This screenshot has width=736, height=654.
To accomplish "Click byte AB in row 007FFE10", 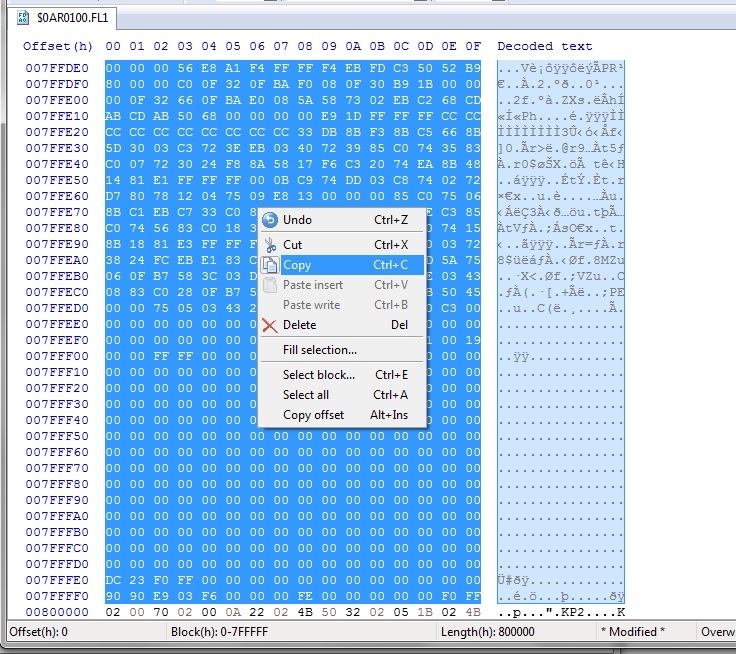I will click(x=113, y=116).
